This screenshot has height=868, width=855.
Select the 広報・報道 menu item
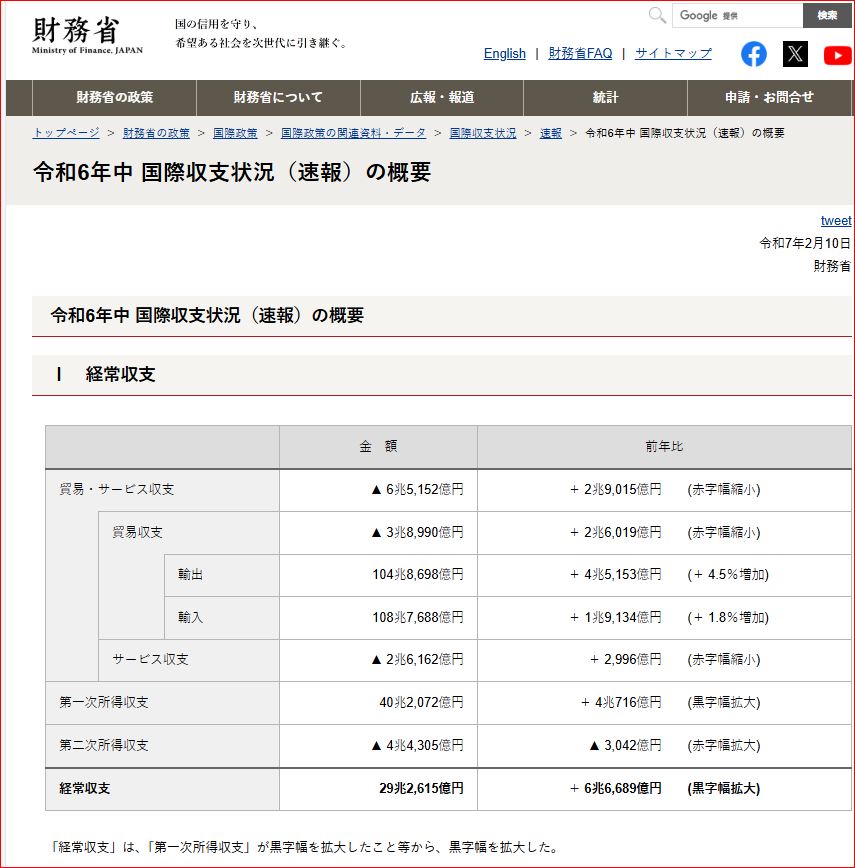pos(442,98)
